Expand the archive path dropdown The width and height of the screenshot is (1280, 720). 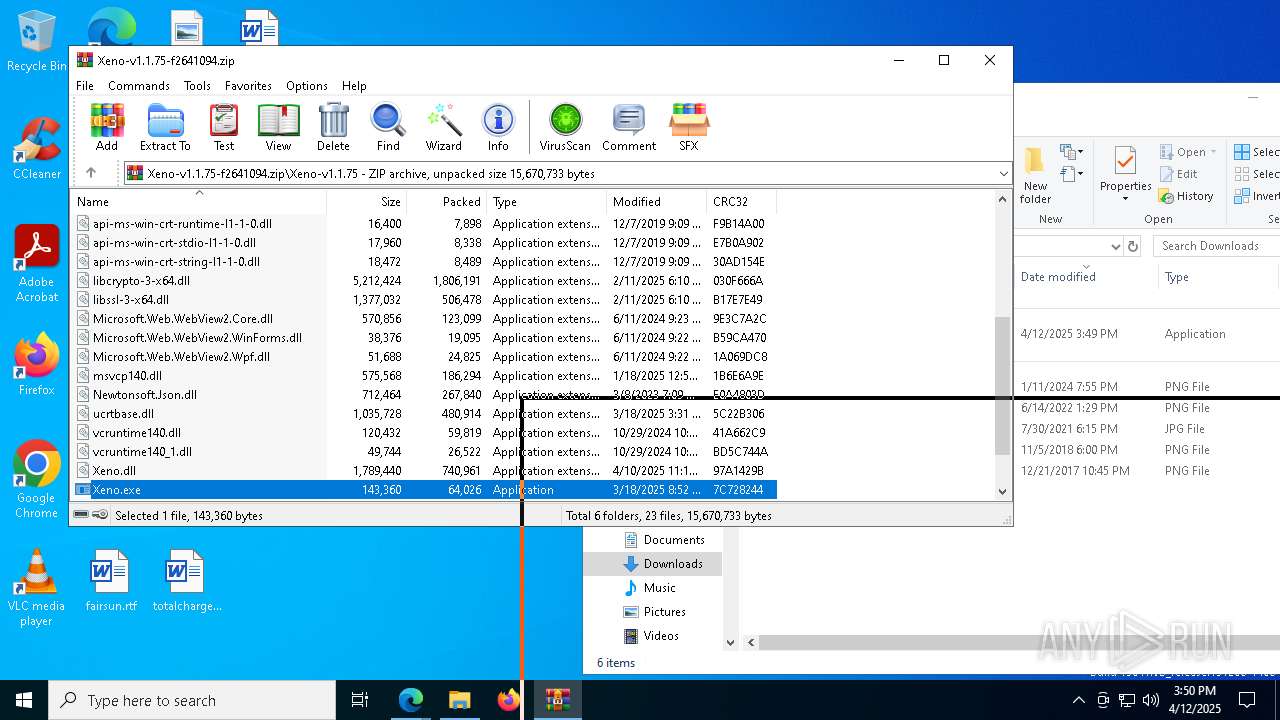[x=1003, y=174]
